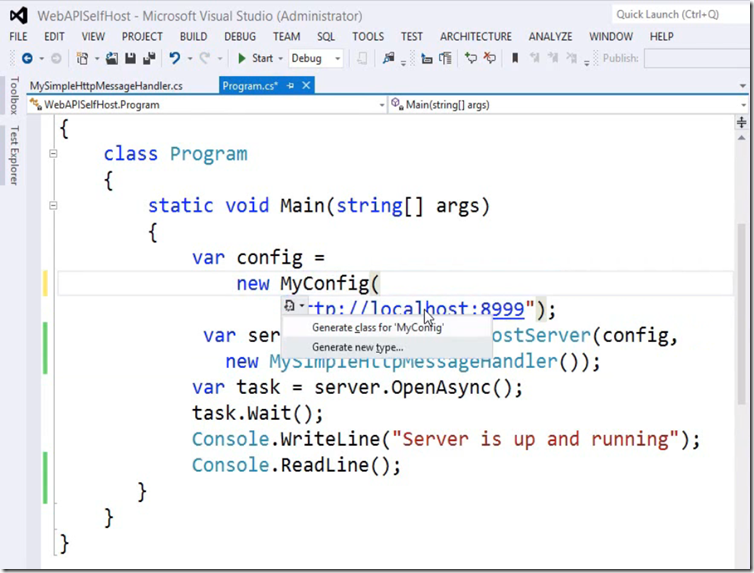Click the vertical scrollbar up arrow
Viewport: 754px width, 573px height.
741,138
